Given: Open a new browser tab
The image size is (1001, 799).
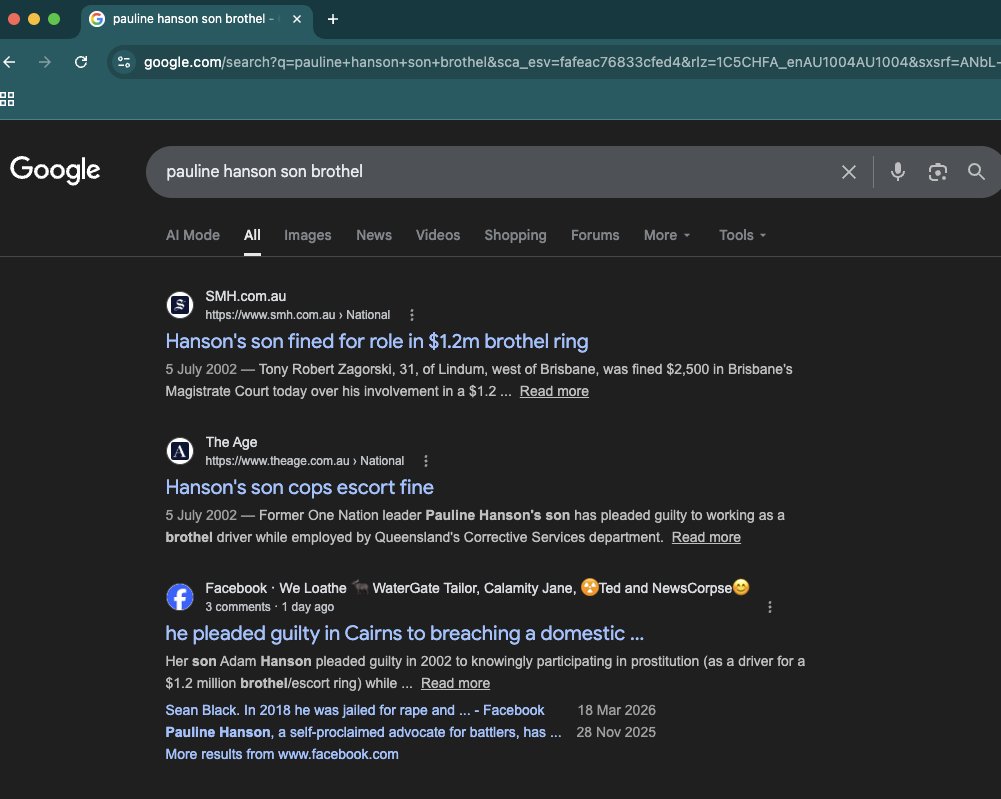Looking at the screenshot, I should pyautogui.click(x=333, y=19).
